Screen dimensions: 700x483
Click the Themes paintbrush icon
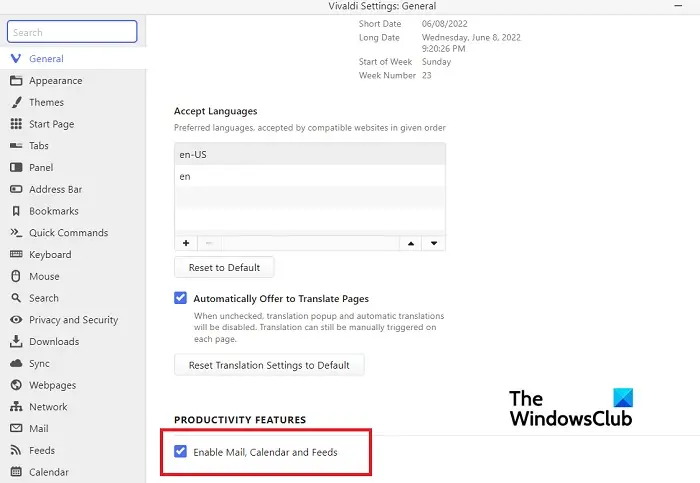coord(16,102)
